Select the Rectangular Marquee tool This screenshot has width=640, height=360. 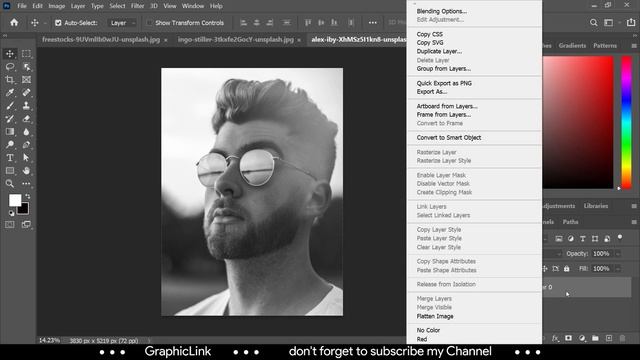pyautogui.click(x=26, y=54)
